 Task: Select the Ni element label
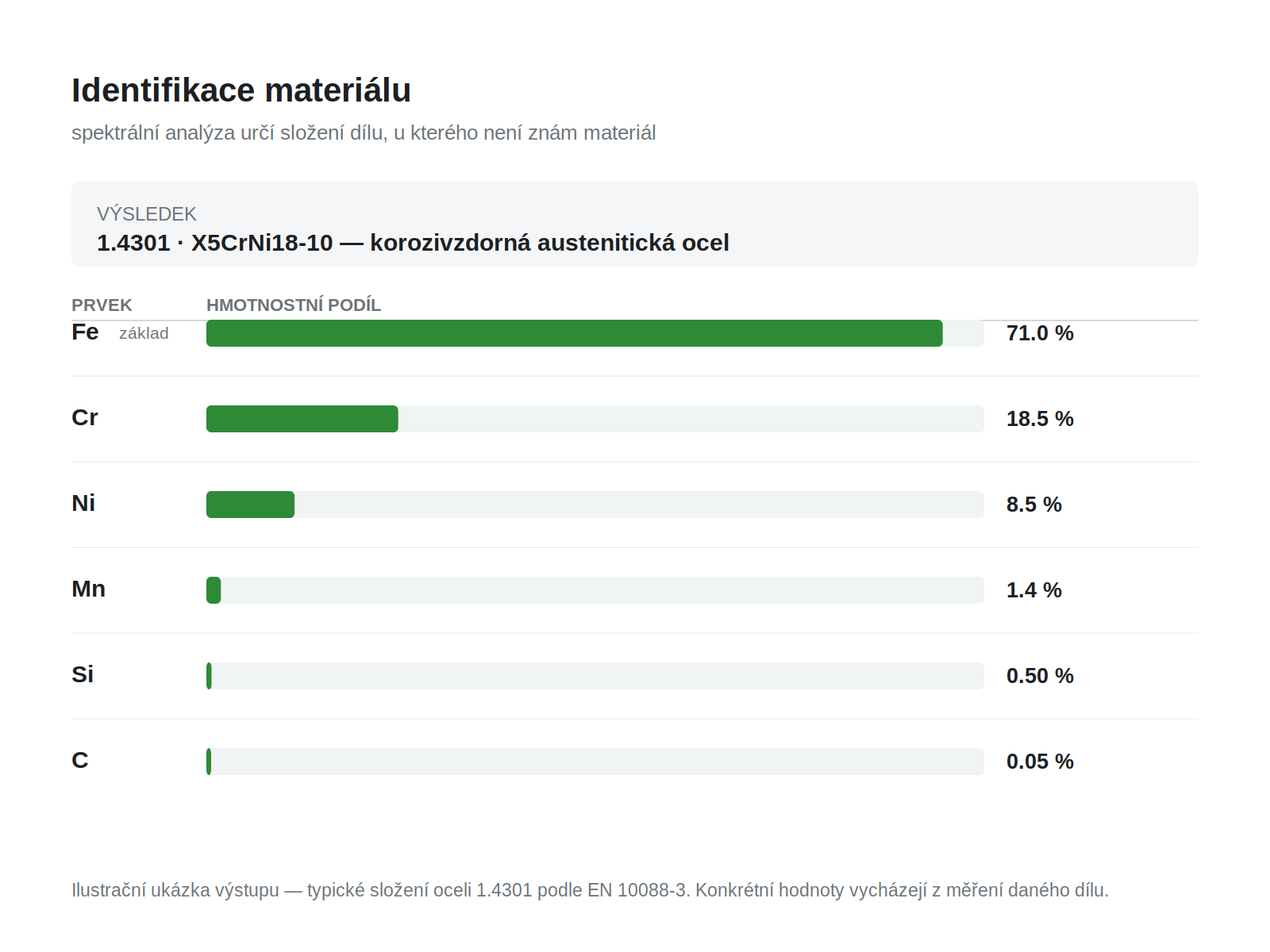pyautogui.click(x=83, y=504)
